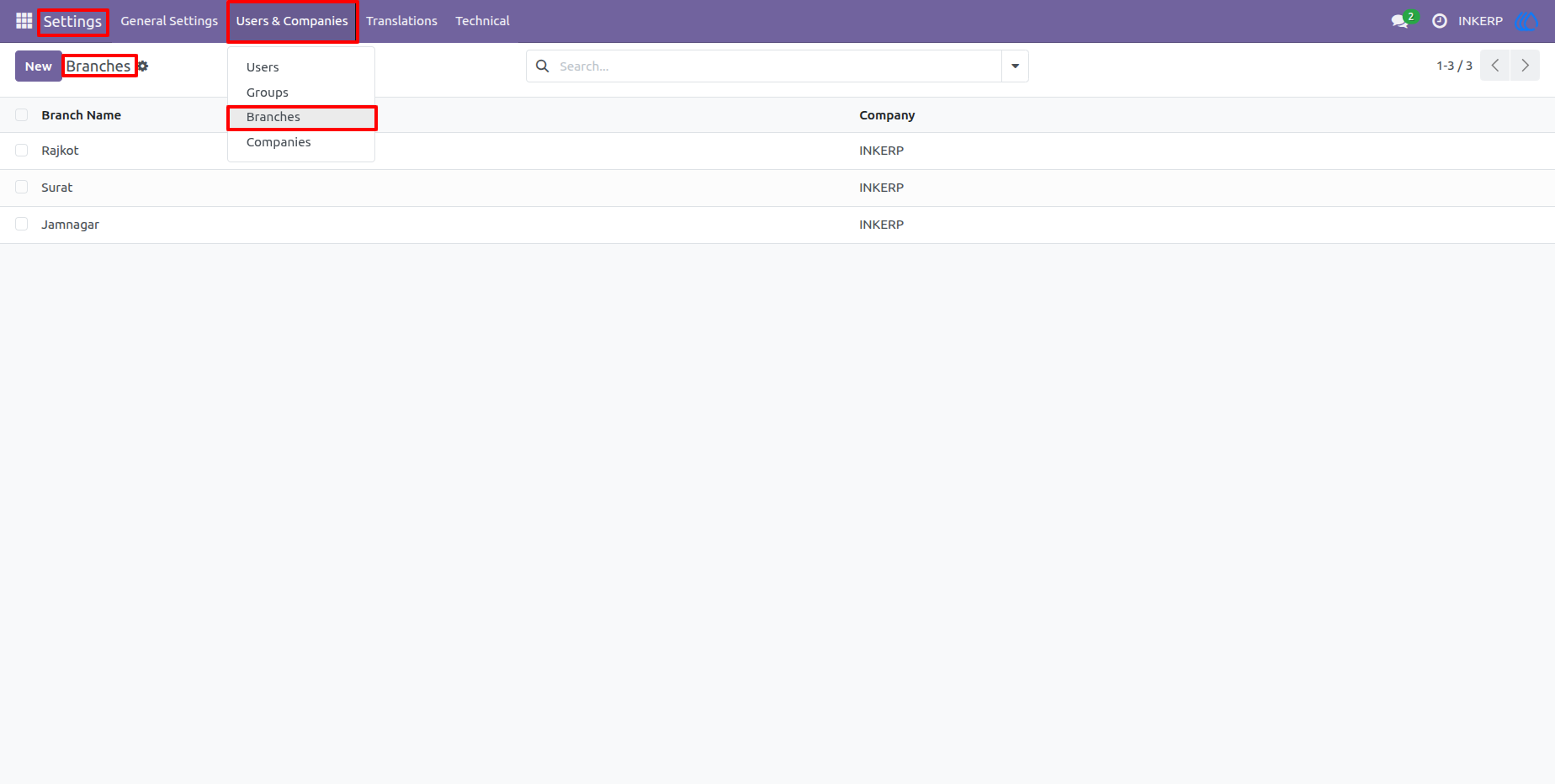1555x784 pixels.
Task: Expand the search filter options dropdown
Action: click(x=1015, y=66)
